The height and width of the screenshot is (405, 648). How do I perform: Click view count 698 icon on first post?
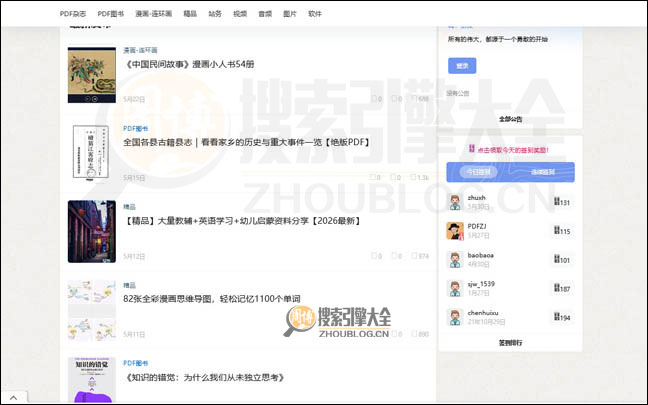click(x=420, y=99)
